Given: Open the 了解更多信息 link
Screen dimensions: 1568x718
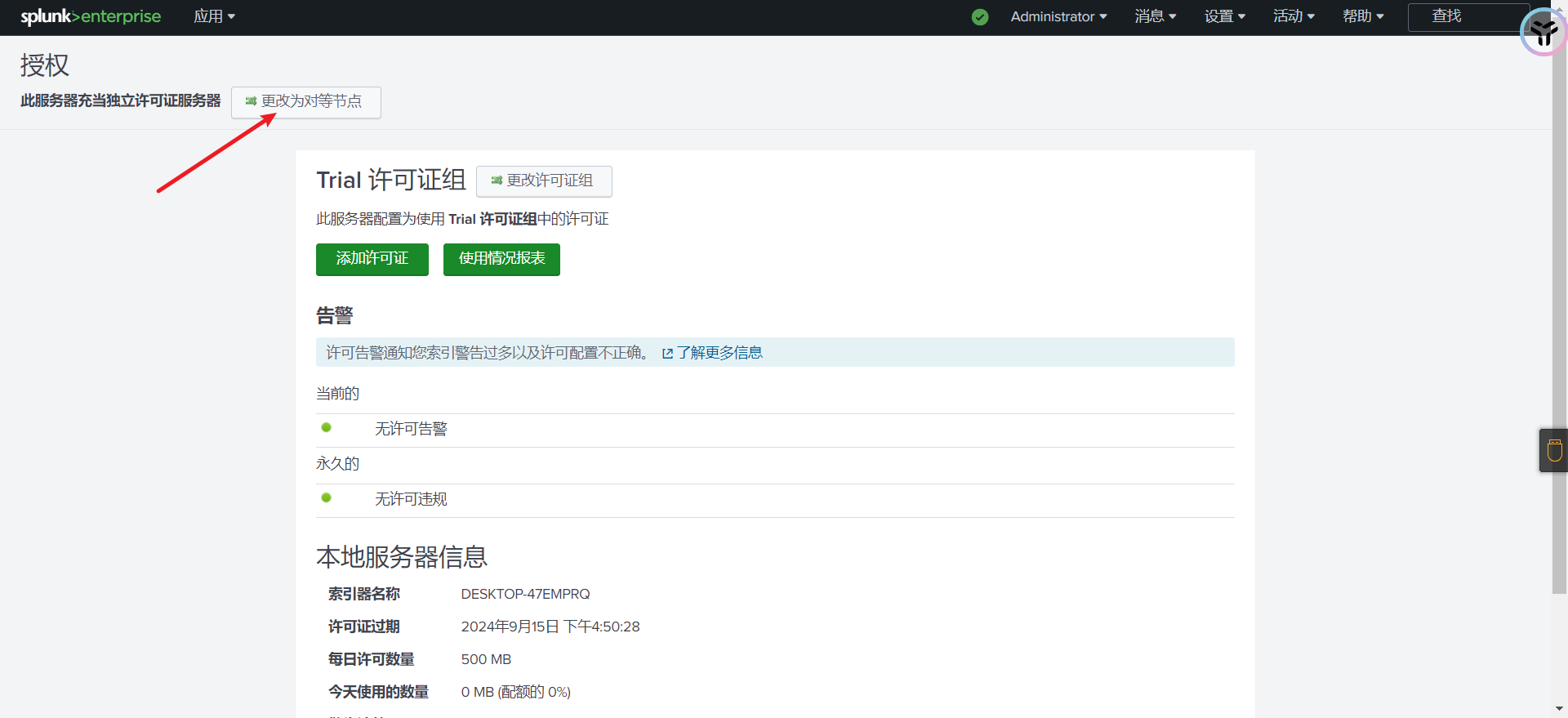Looking at the screenshot, I should click(719, 353).
